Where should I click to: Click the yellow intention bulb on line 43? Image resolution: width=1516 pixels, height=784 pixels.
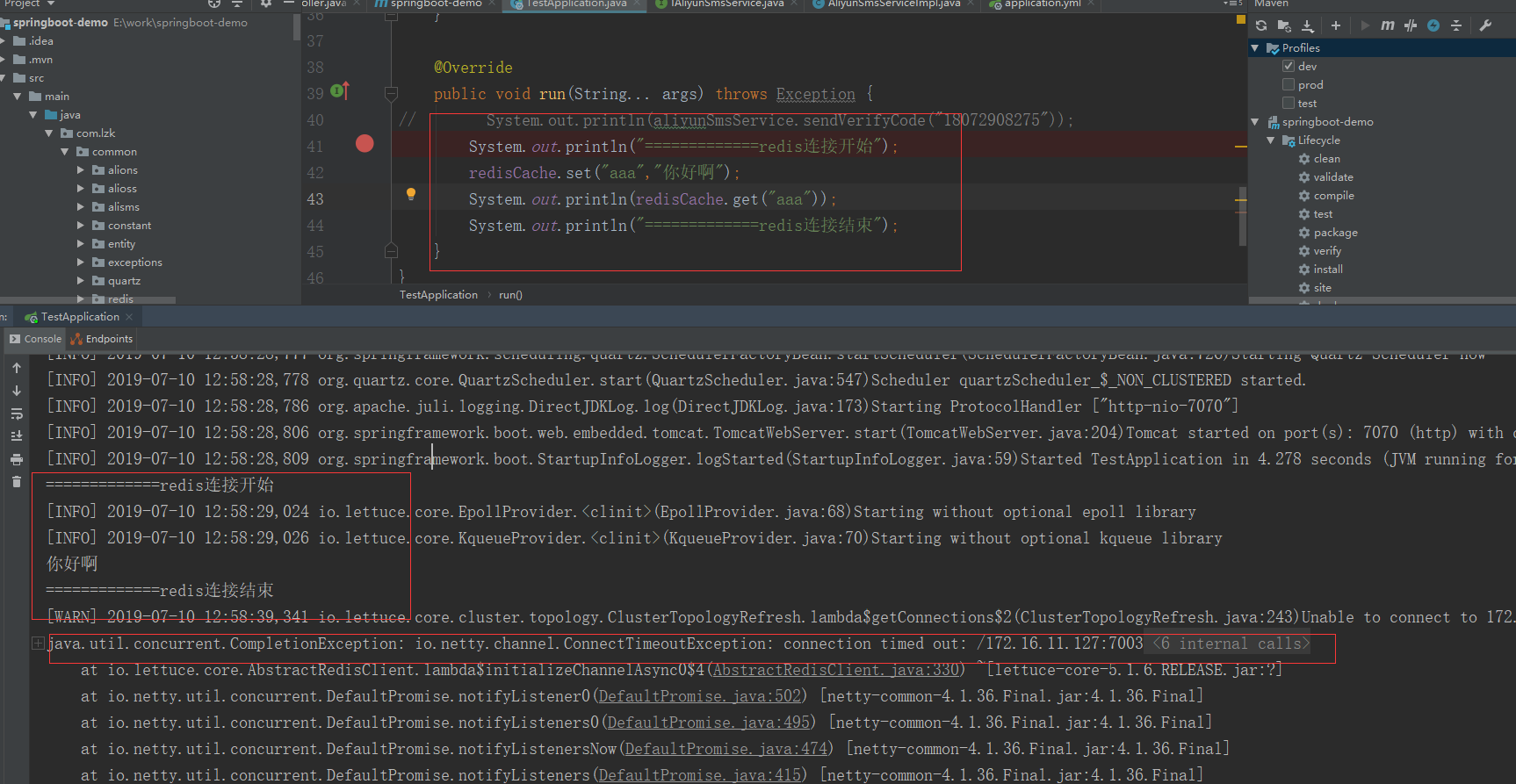pos(410,194)
